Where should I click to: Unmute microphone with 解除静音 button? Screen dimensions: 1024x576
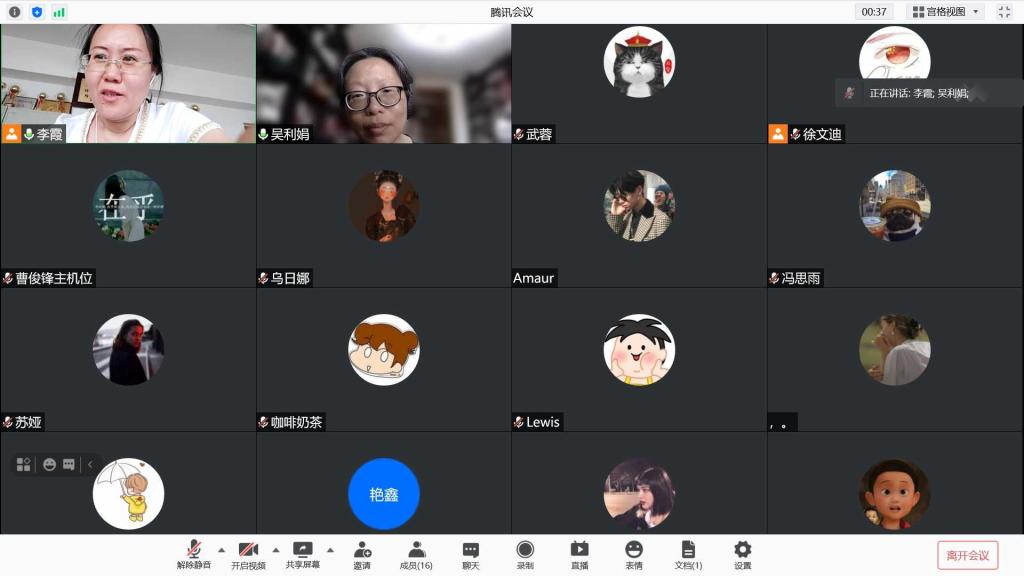[194, 554]
